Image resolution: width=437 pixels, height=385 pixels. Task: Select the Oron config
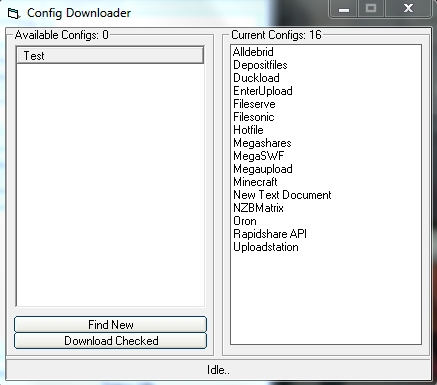tap(245, 221)
